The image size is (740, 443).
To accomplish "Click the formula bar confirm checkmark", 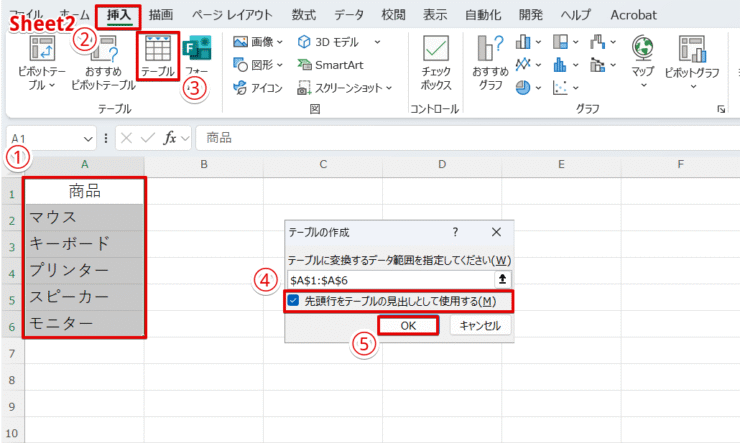I will pyautogui.click(x=148, y=138).
